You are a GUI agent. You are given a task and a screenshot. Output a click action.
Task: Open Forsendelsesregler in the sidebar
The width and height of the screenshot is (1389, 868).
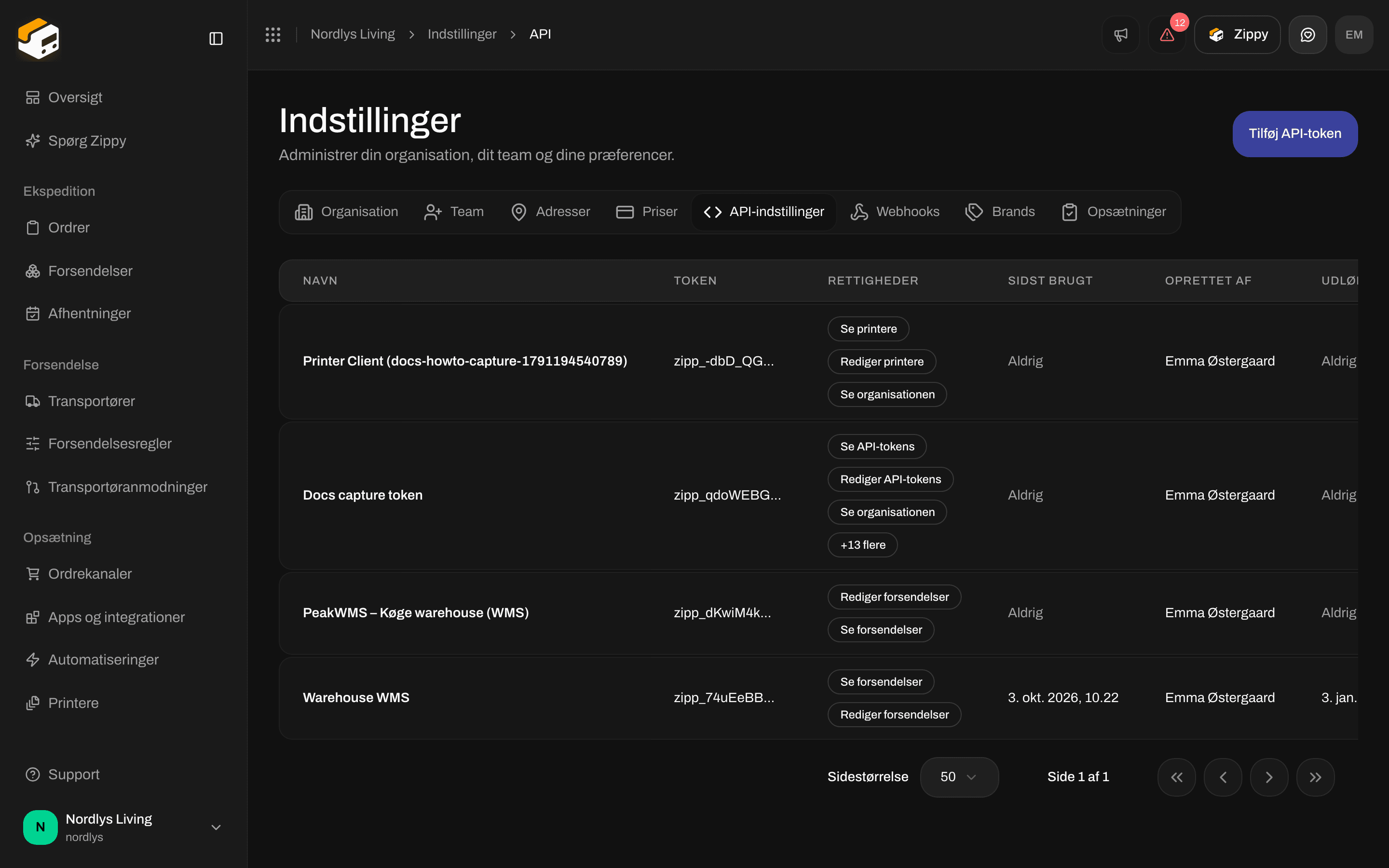[x=123, y=444]
